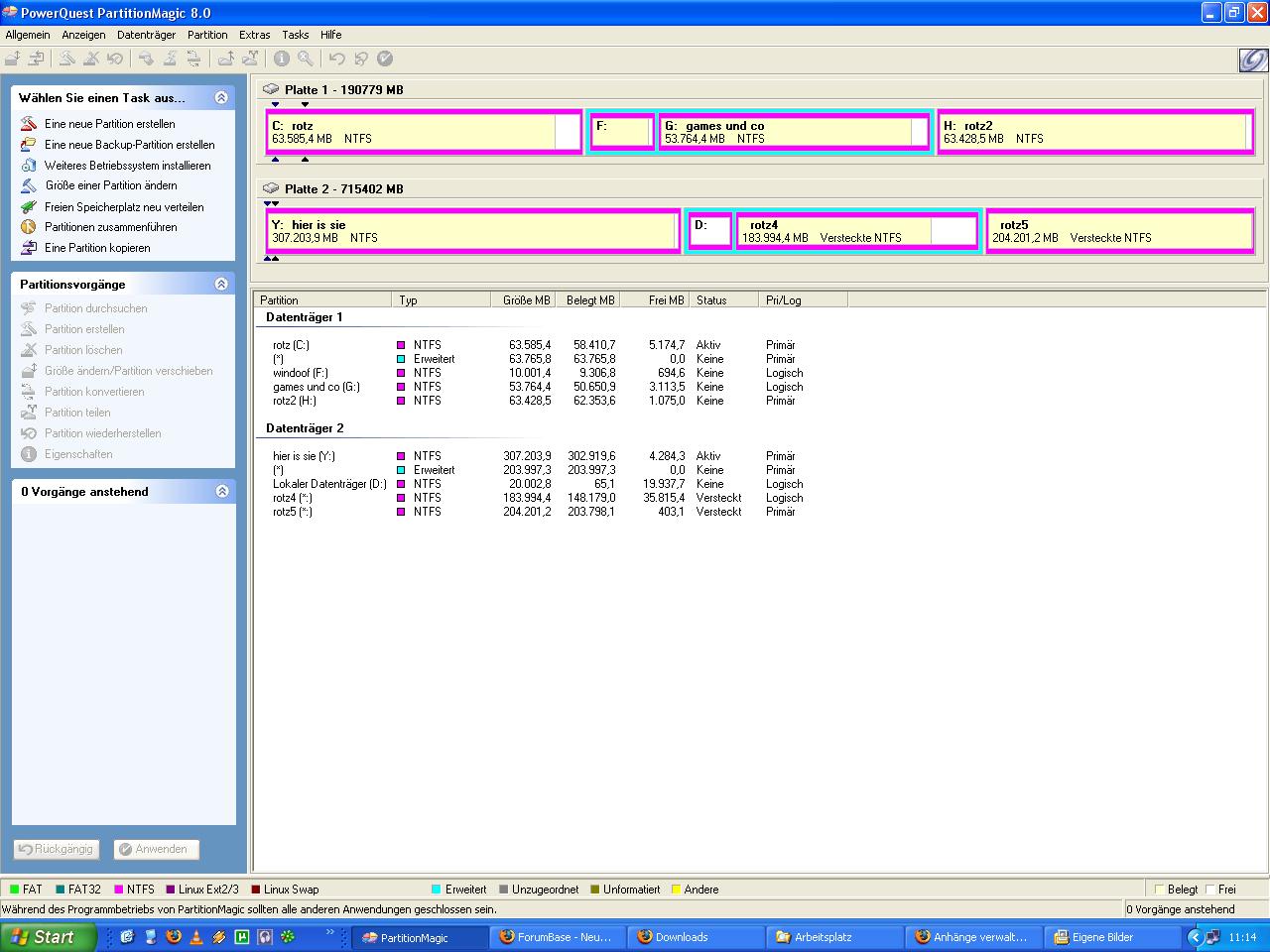The image size is (1270, 952).
Task: Click the icon beside 'Eine neue Backup-Partition erstellen'
Action: pos(28,145)
